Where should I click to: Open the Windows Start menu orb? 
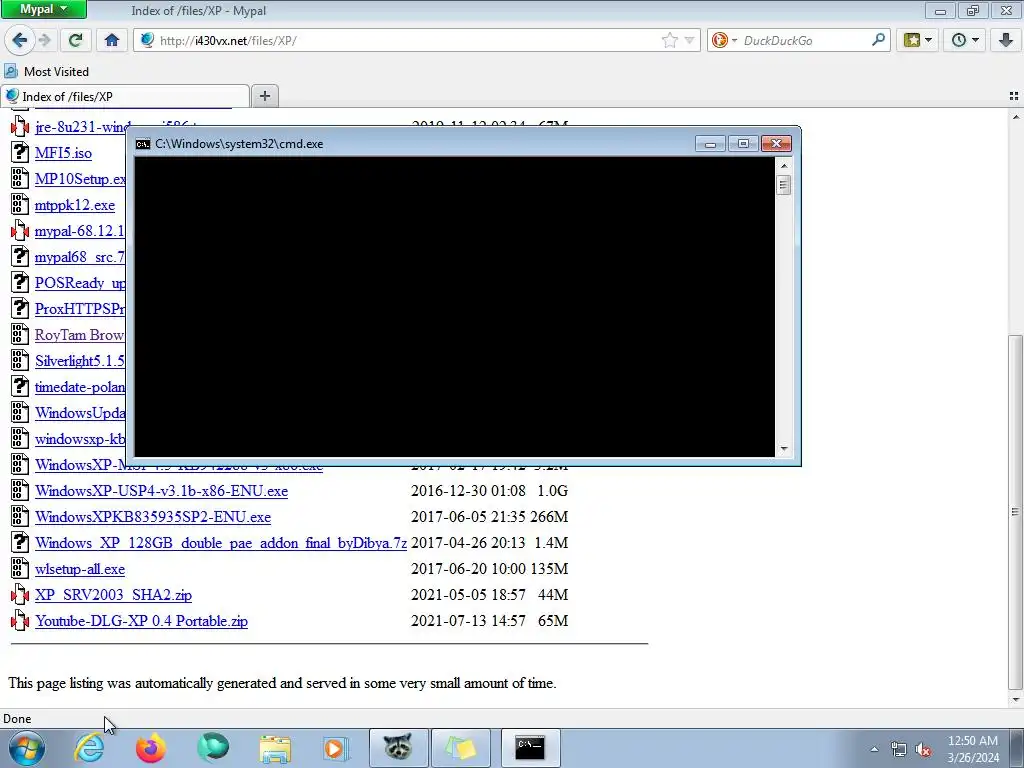point(26,748)
